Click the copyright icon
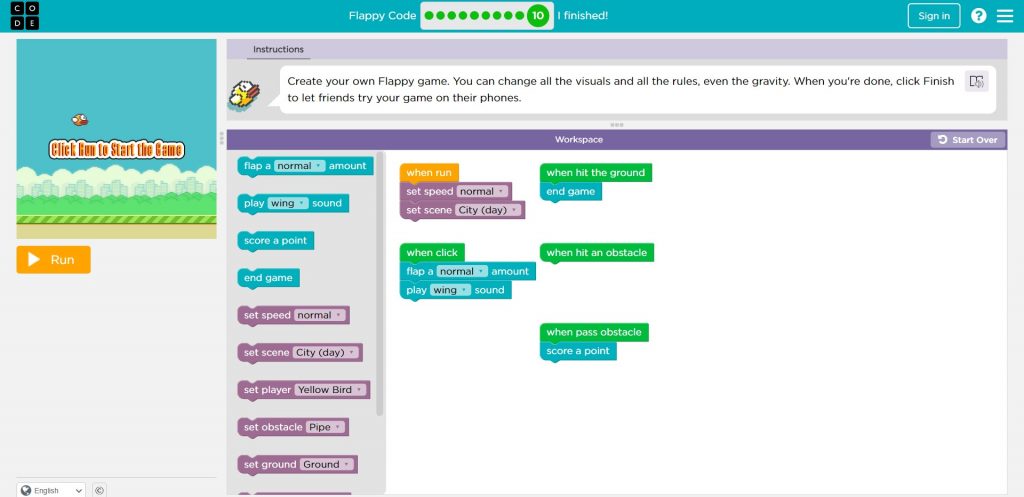1024x497 pixels. pyautogui.click(x=99, y=490)
